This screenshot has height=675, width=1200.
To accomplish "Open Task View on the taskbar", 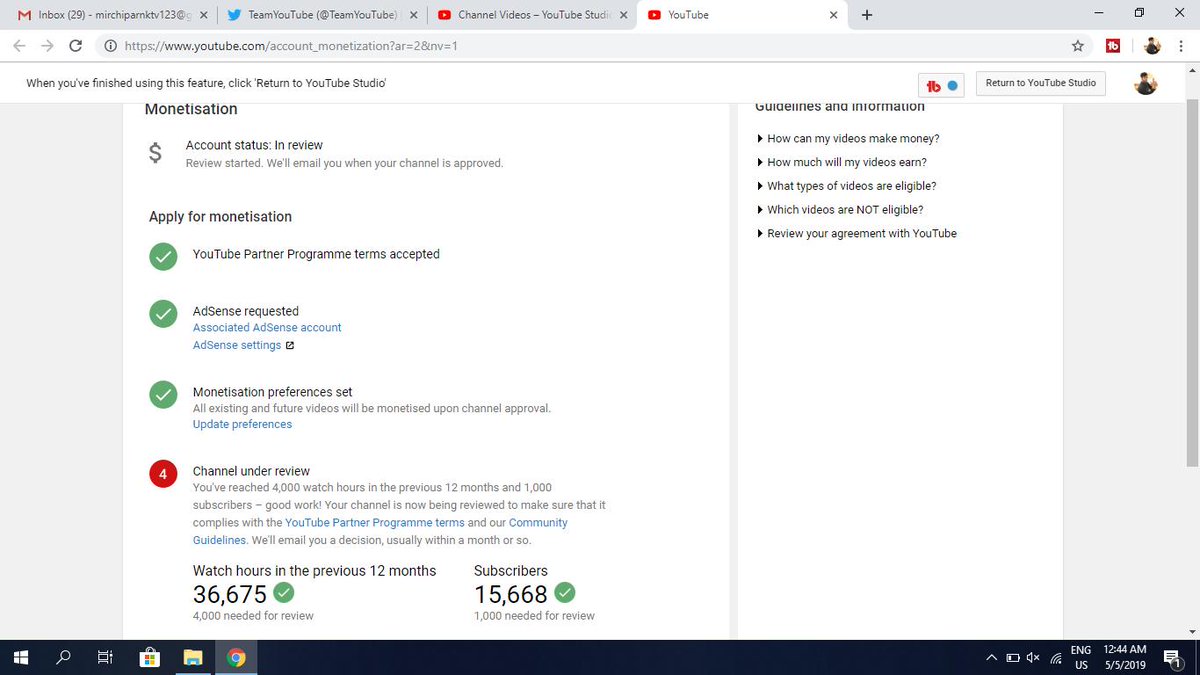I will 105,658.
